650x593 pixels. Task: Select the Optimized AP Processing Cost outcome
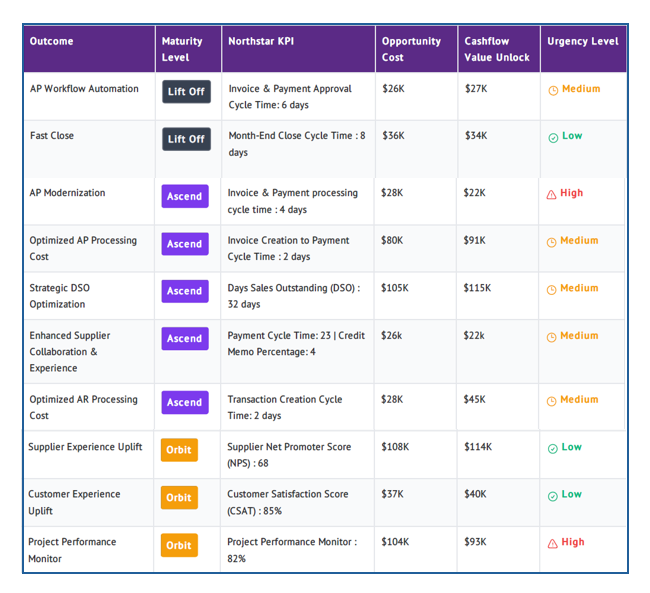[x=83, y=248]
